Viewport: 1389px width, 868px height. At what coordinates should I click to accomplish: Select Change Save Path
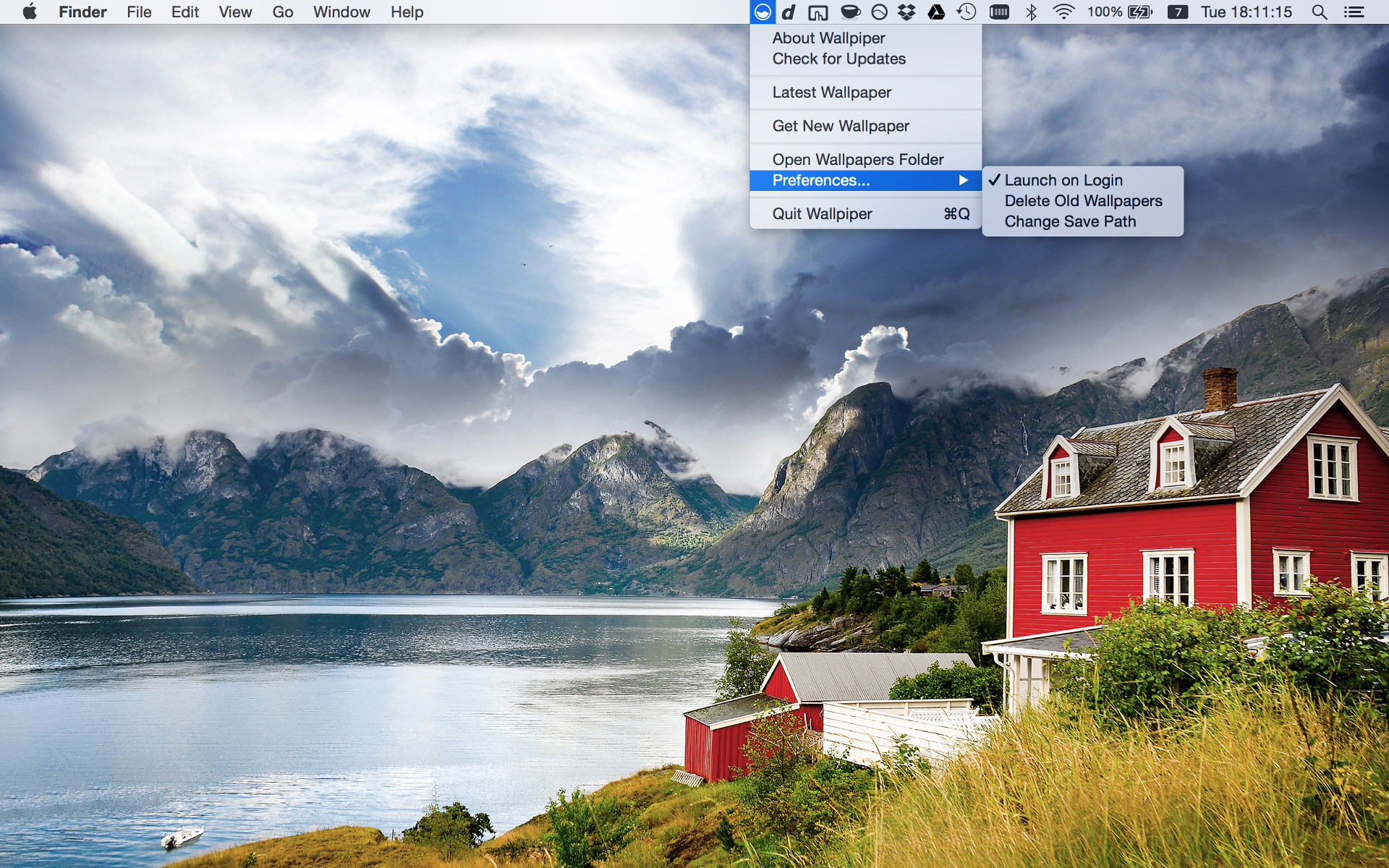[x=1070, y=222]
